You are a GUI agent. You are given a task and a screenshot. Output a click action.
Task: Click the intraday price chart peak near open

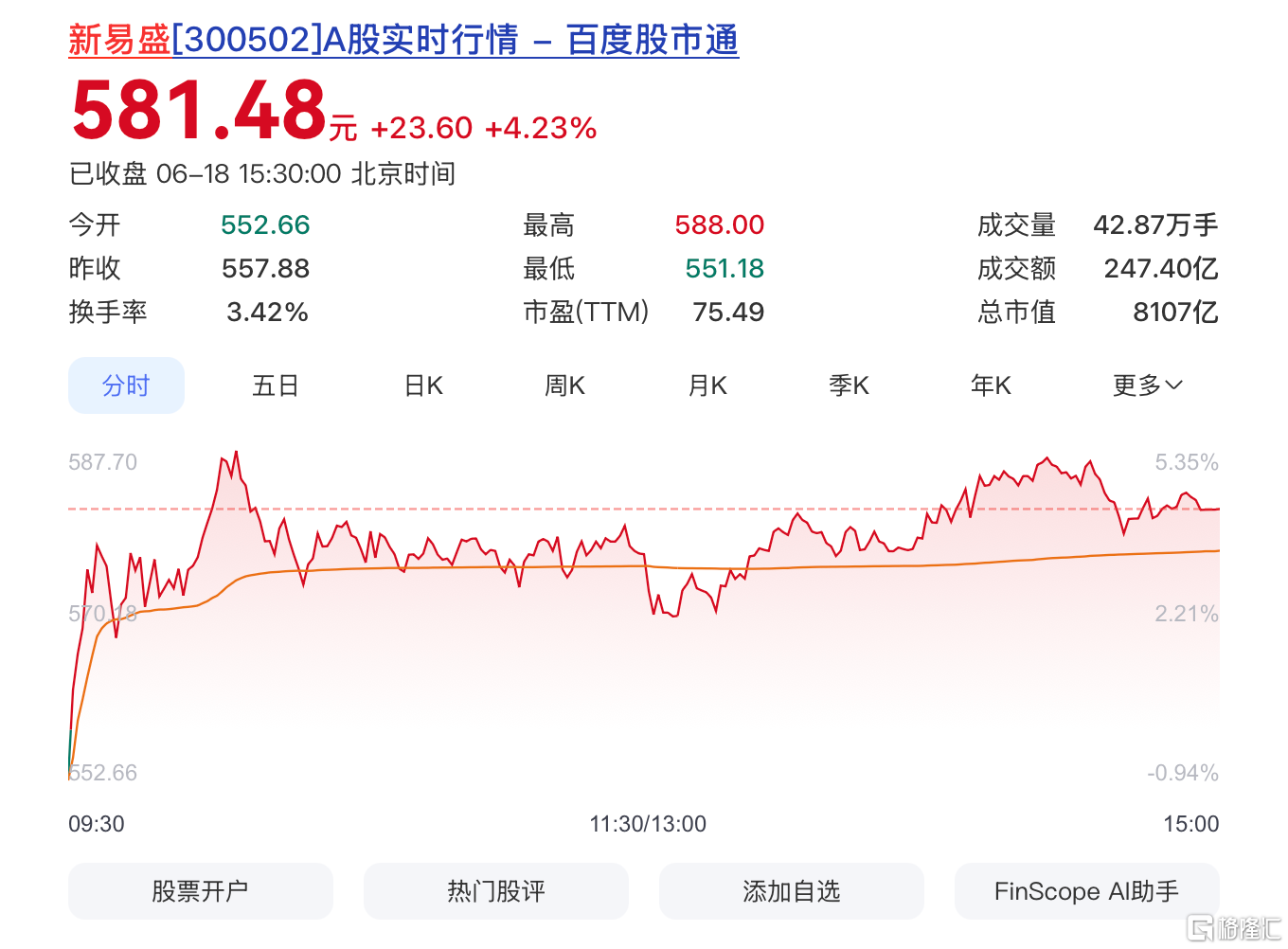236,454
